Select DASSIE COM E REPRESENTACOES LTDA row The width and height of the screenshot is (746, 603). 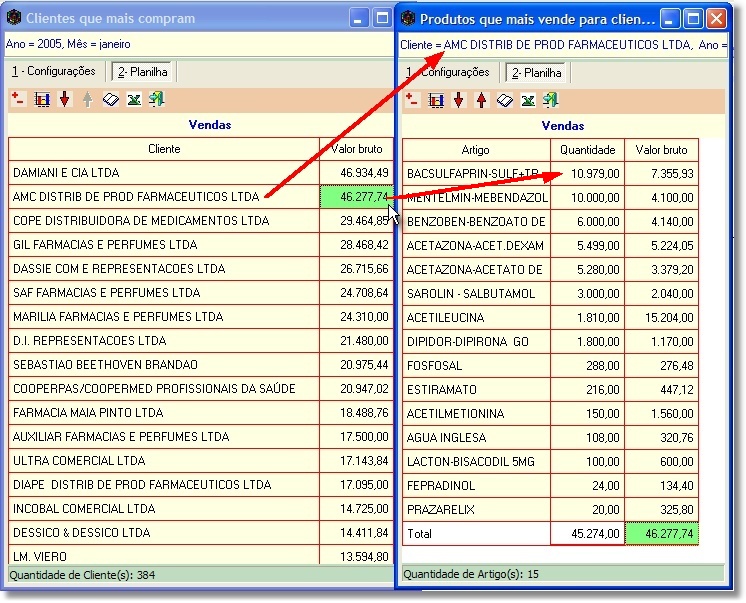coord(164,268)
